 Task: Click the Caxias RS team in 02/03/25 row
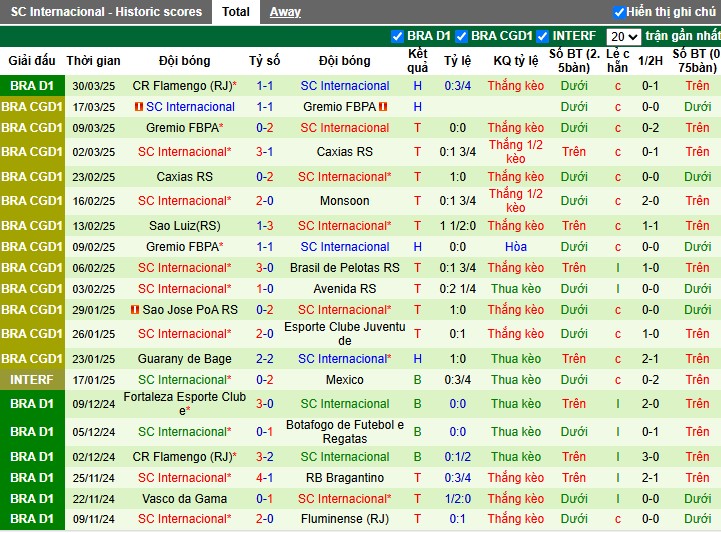tap(344, 152)
